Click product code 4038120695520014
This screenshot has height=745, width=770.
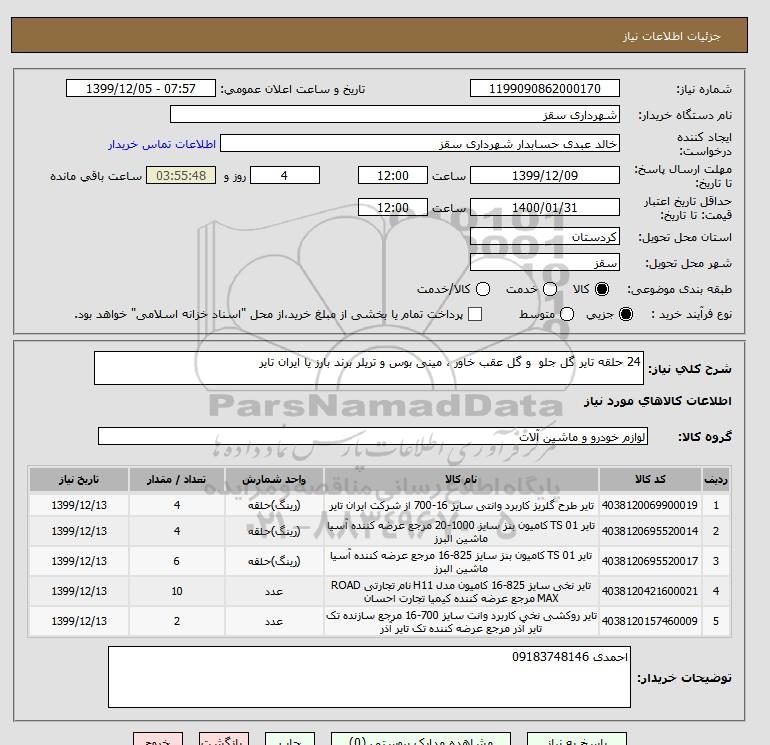click(650, 531)
